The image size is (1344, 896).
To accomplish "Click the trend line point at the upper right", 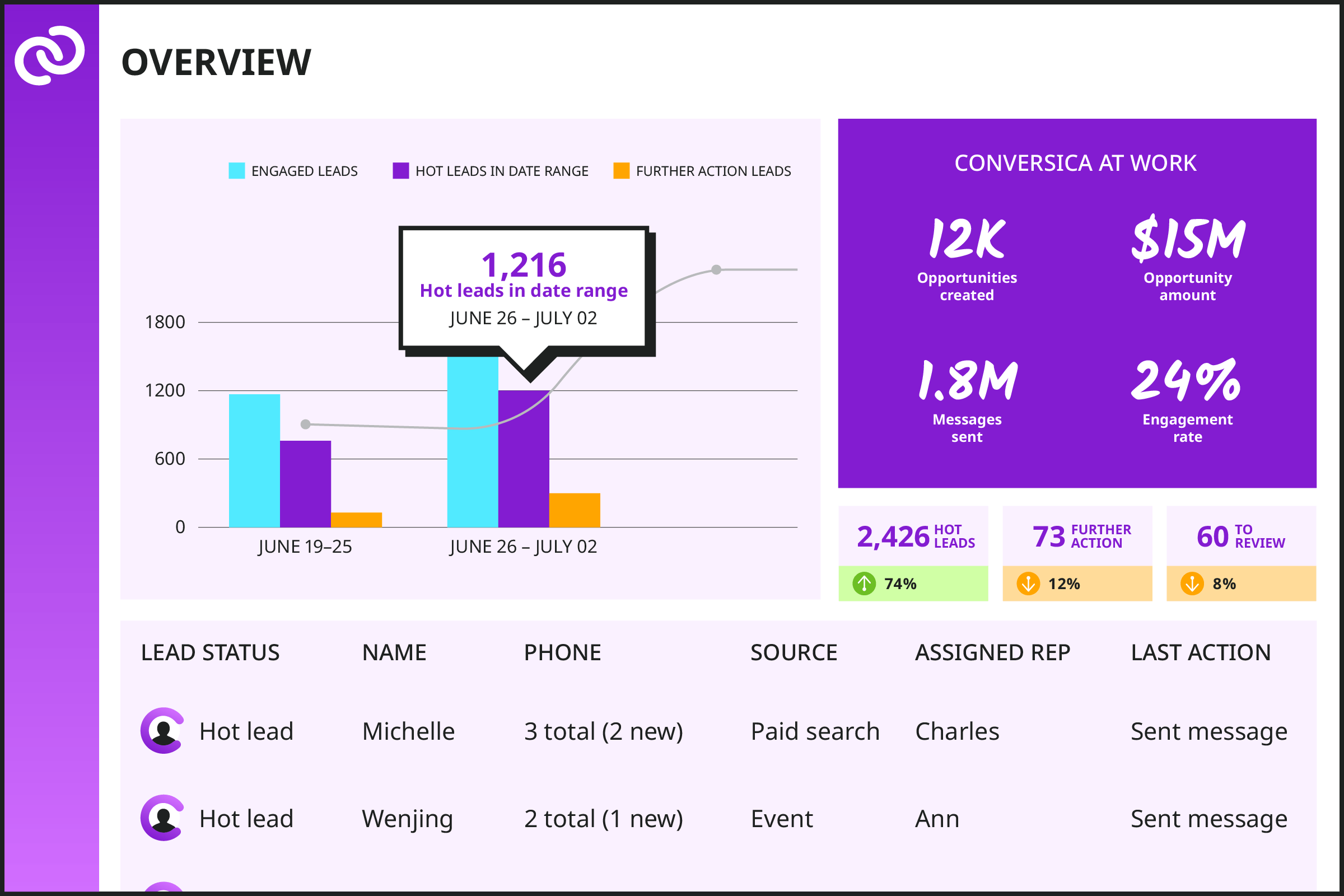I will 716,270.
